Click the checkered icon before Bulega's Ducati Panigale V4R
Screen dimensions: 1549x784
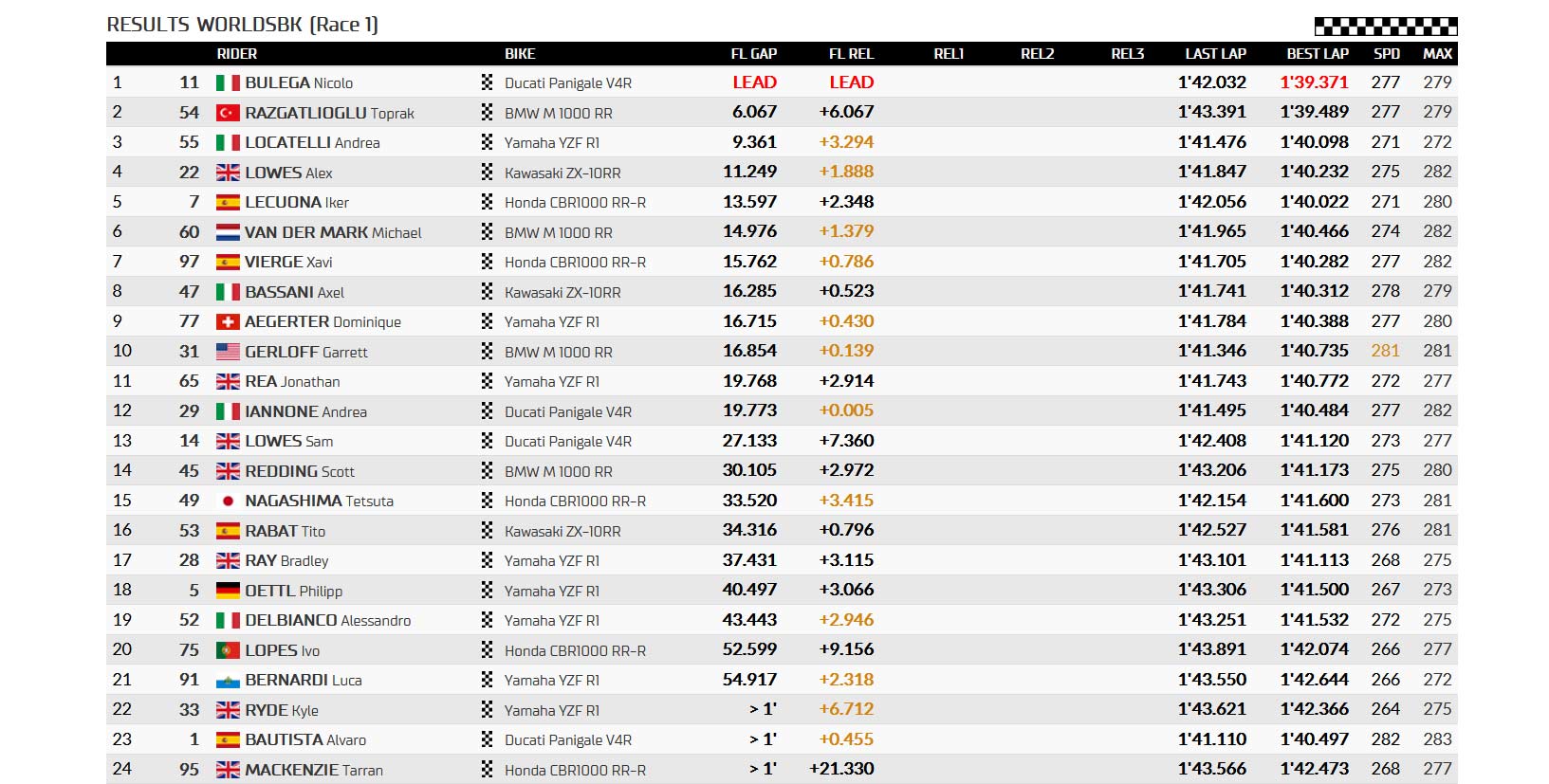(487, 82)
